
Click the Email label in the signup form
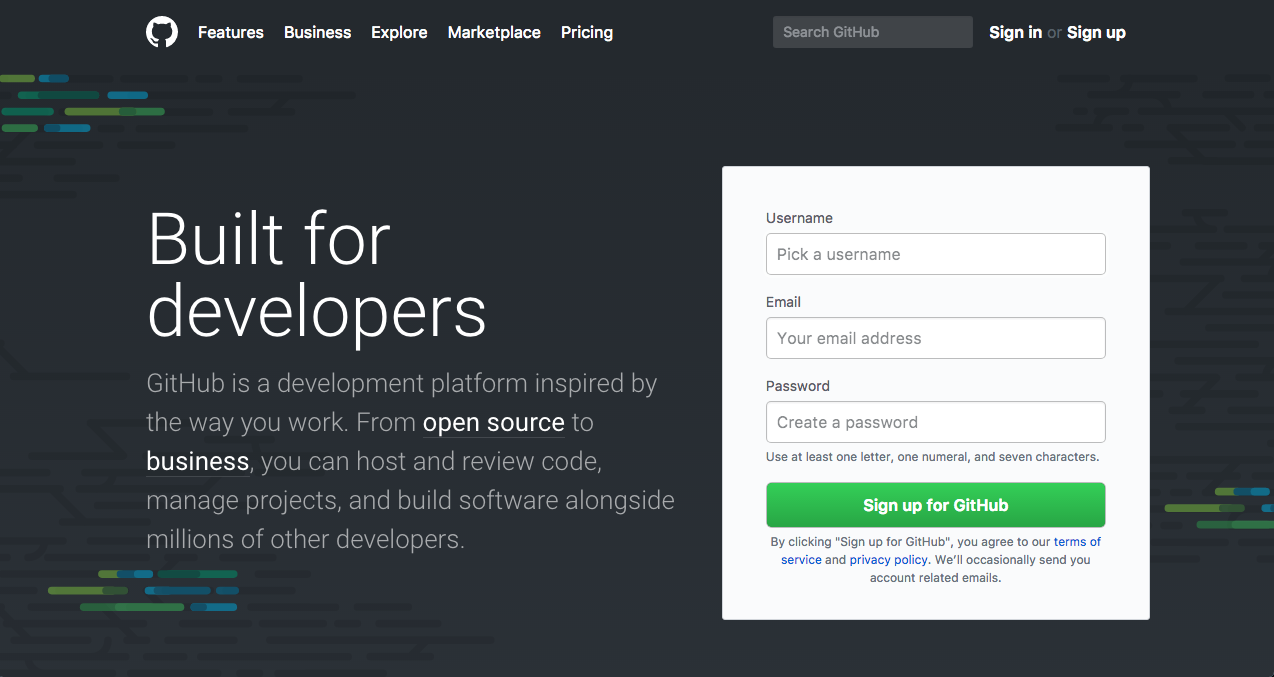(783, 302)
